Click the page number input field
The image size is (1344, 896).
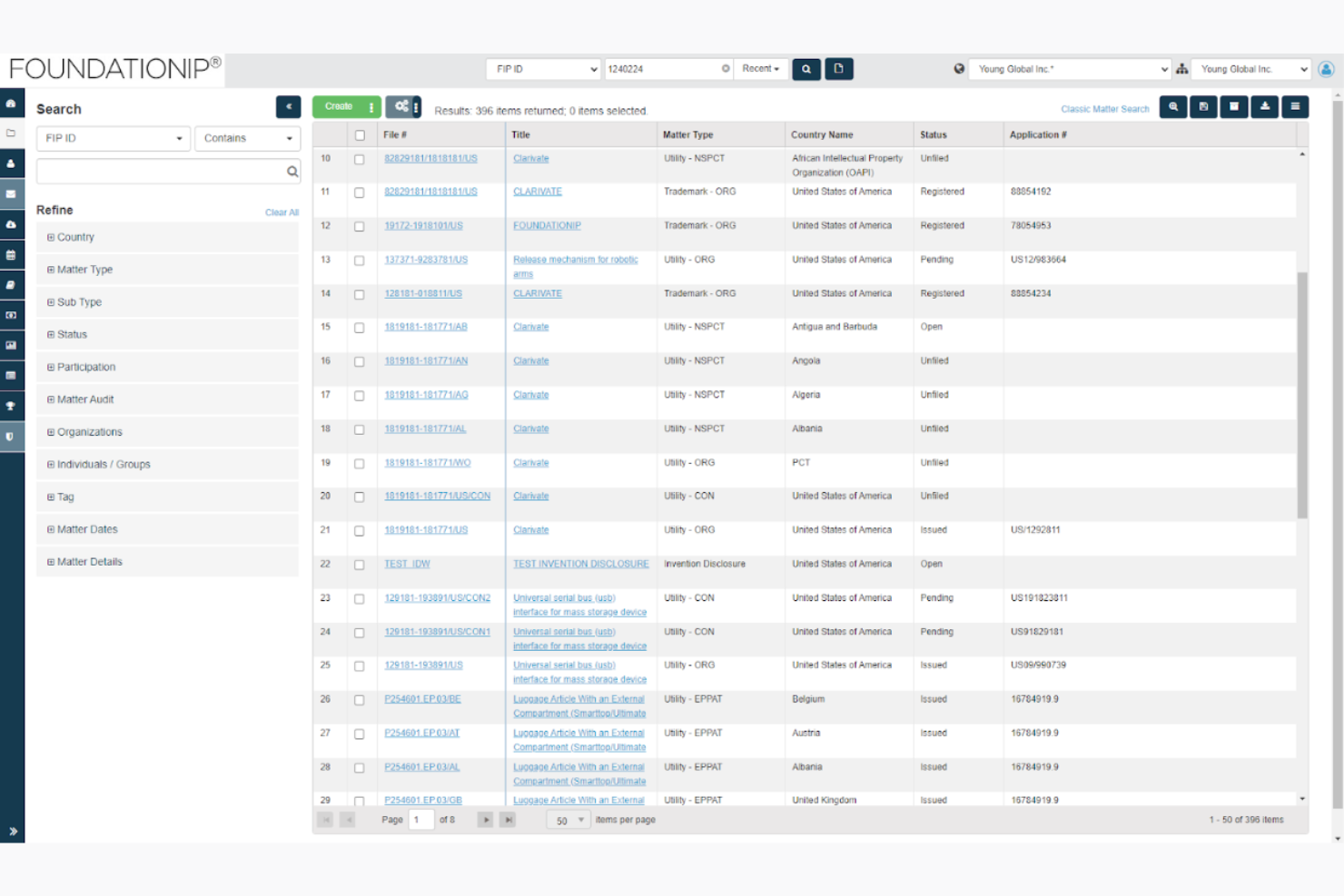[421, 820]
